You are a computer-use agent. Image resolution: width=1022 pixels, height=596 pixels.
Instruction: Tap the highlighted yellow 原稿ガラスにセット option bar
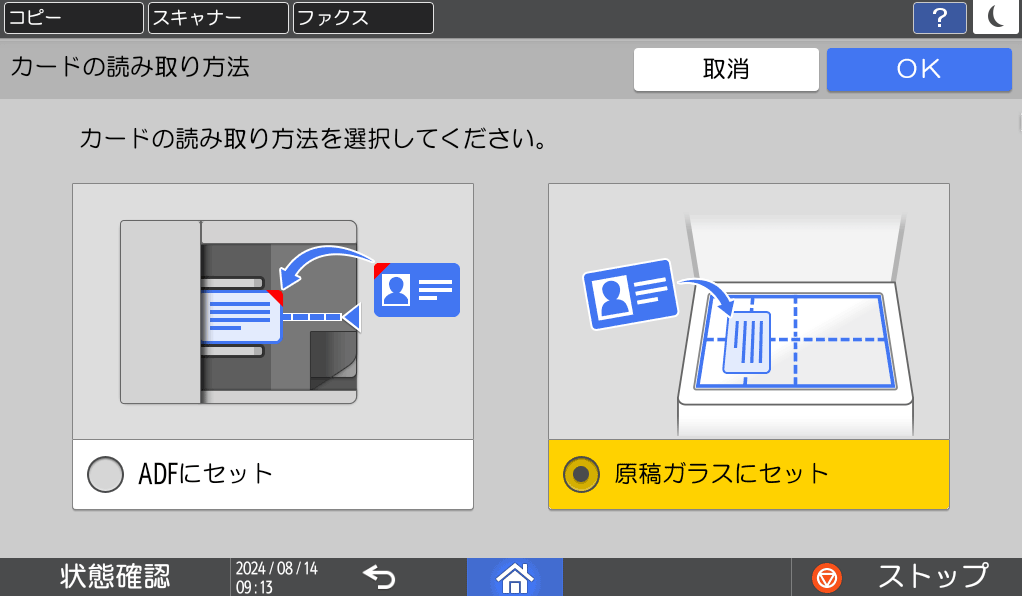coord(748,474)
